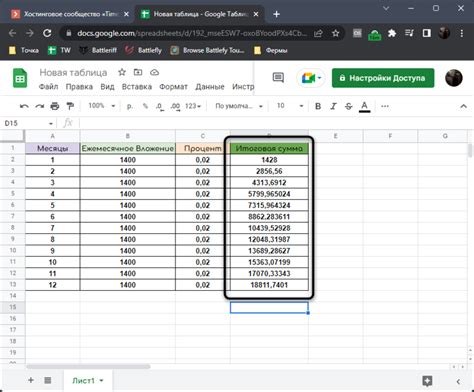
Task: Select the Процент header cell
Action: [203, 148]
